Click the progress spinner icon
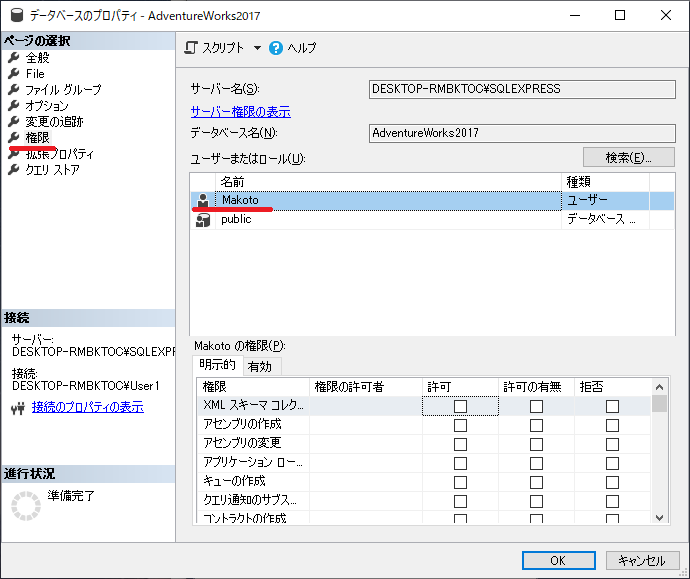The height and width of the screenshot is (579, 690). (26, 506)
